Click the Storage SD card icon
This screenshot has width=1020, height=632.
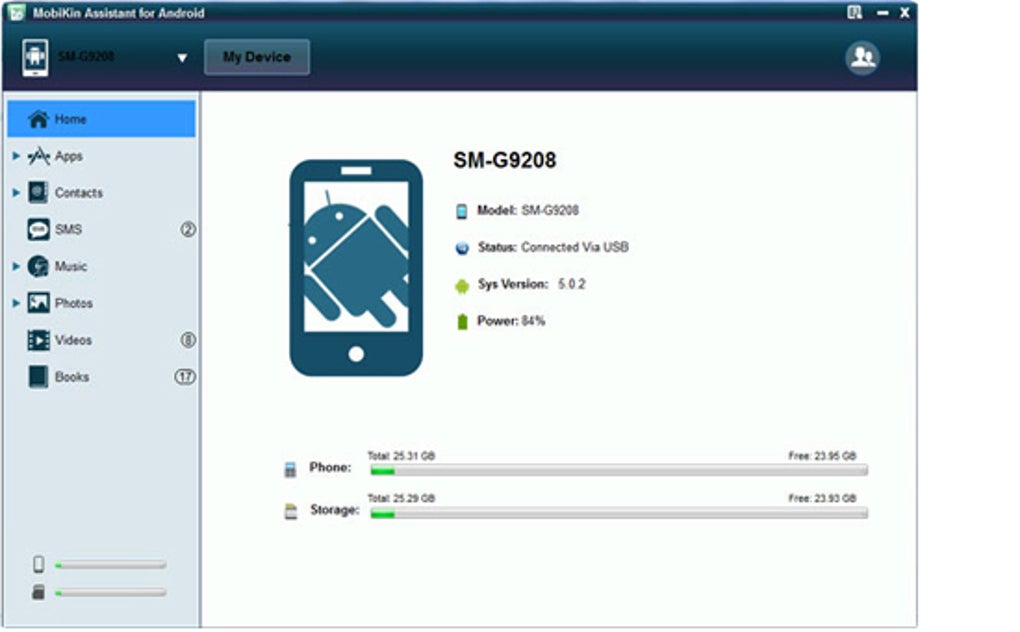click(291, 512)
